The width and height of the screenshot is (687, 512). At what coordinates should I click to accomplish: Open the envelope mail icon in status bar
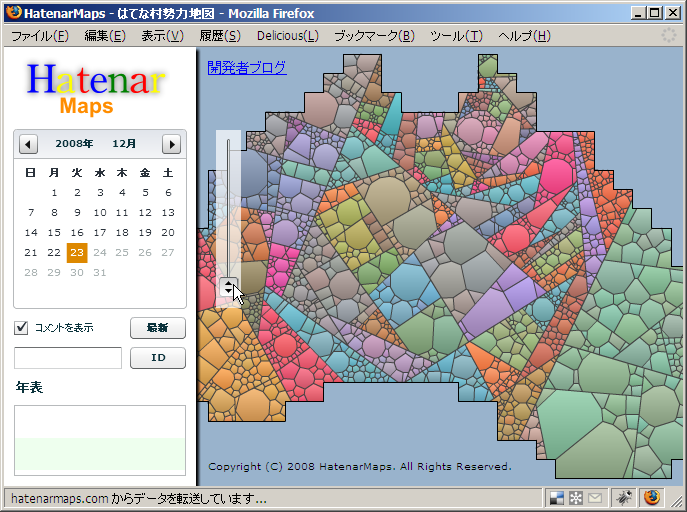pyautogui.click(x=595, y=498)
